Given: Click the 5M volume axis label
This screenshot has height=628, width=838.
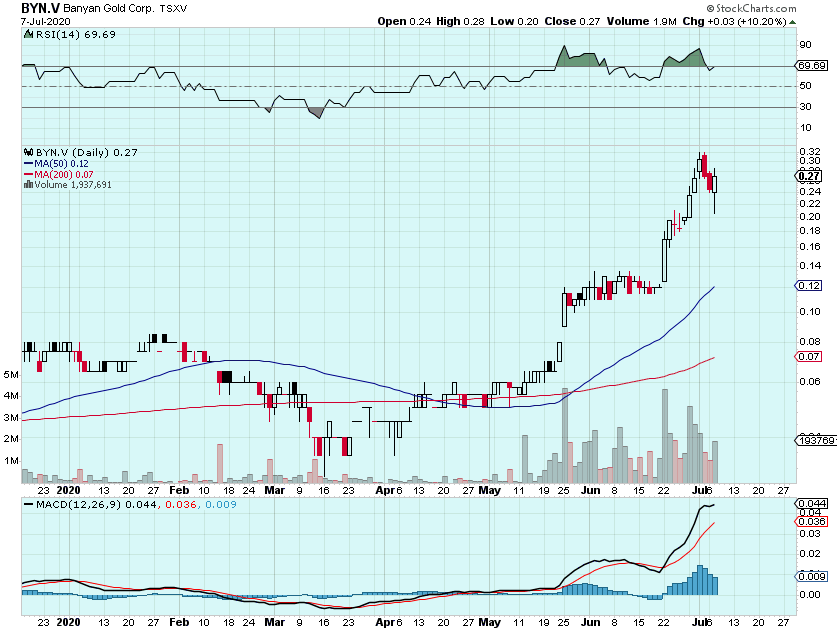Looking at the screenshot, I should [11, 375].
